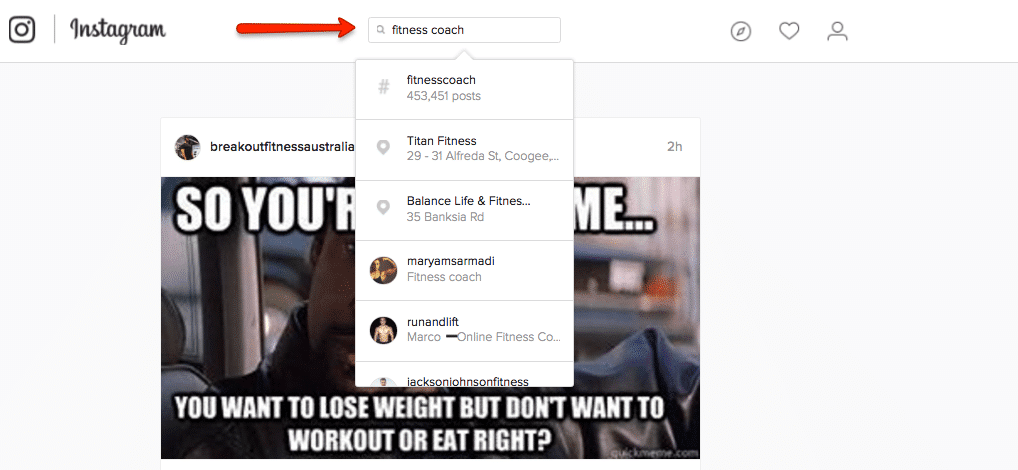
Task: Open the profile person icon
Action: (838, 31)
